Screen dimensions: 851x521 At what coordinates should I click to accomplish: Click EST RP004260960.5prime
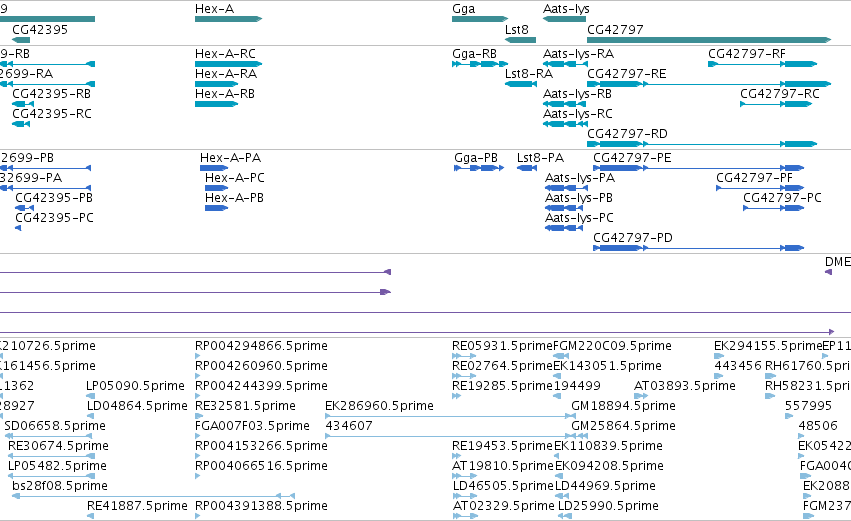coord(261,366)
